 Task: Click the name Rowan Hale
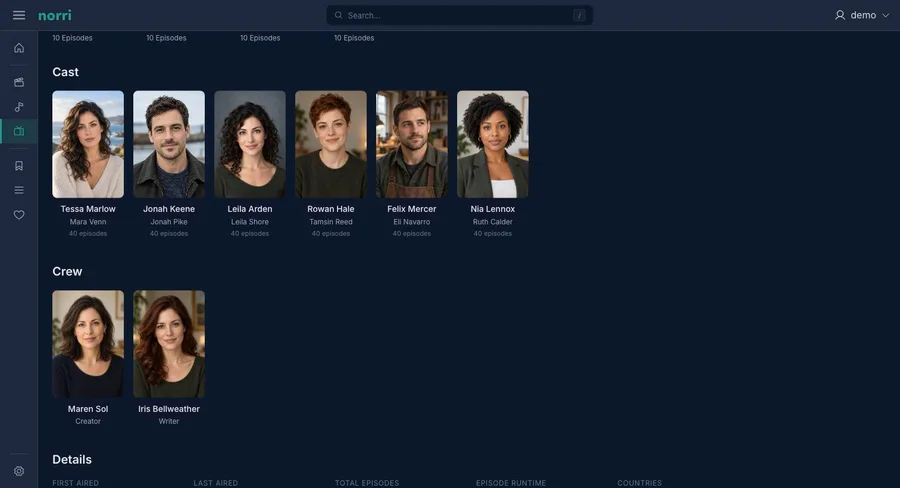tap(331, 209)
